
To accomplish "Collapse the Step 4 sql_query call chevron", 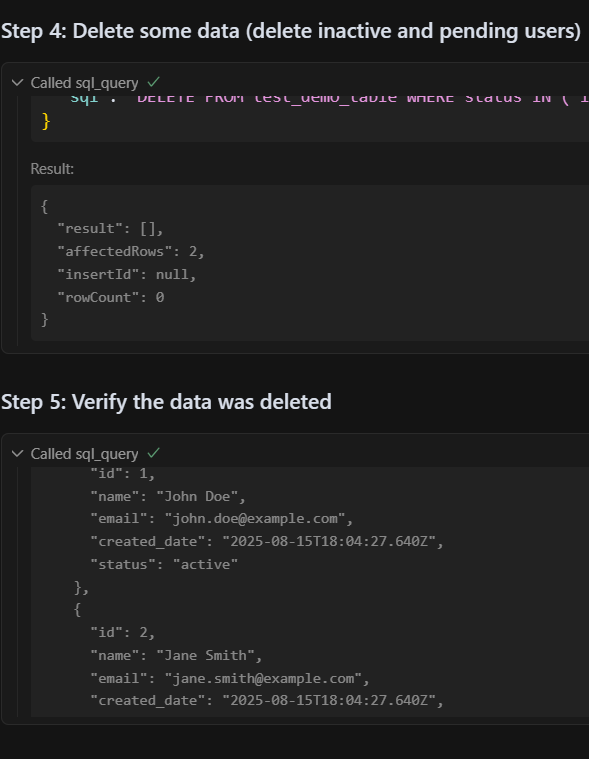I will tap(17, 83).
